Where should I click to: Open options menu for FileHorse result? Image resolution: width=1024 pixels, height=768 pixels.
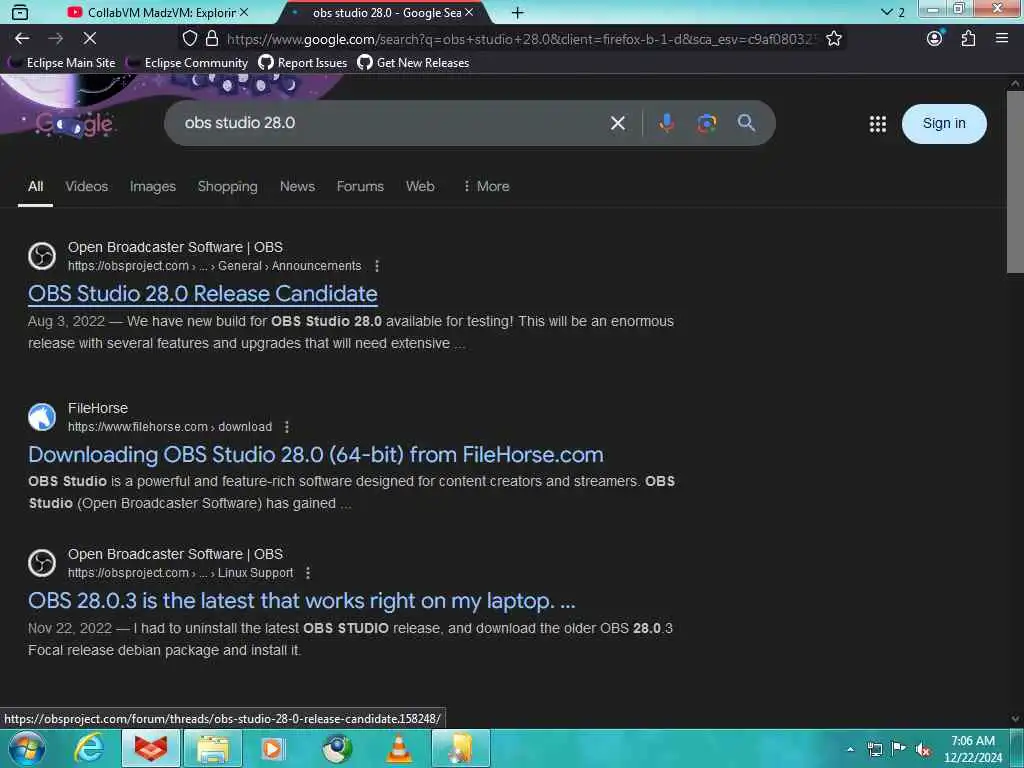click(x=287, y=427)
